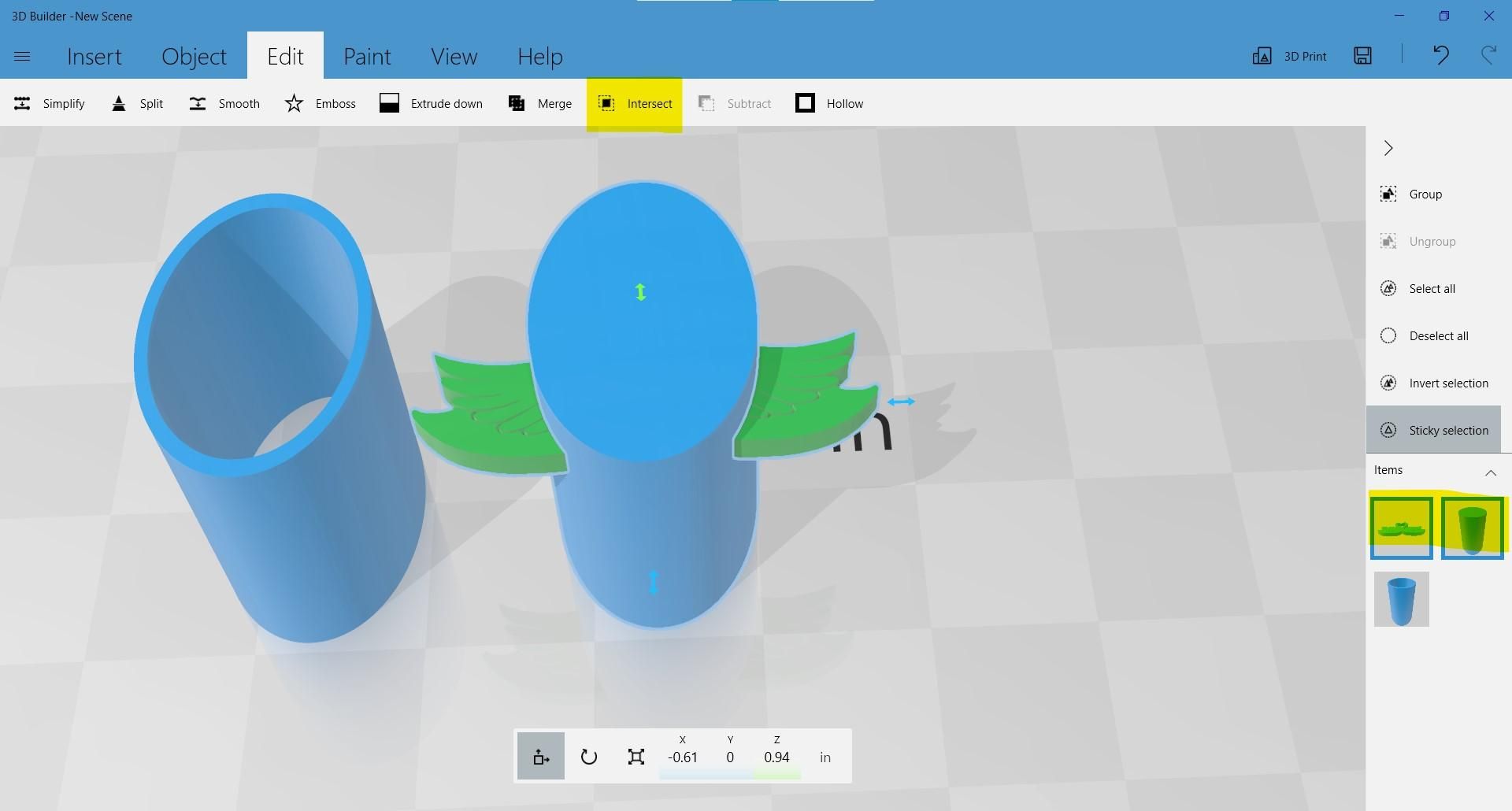Select the Rotate mode icon
The height and width of the screenshot is (811, 1512).
[x=589, y=757]
